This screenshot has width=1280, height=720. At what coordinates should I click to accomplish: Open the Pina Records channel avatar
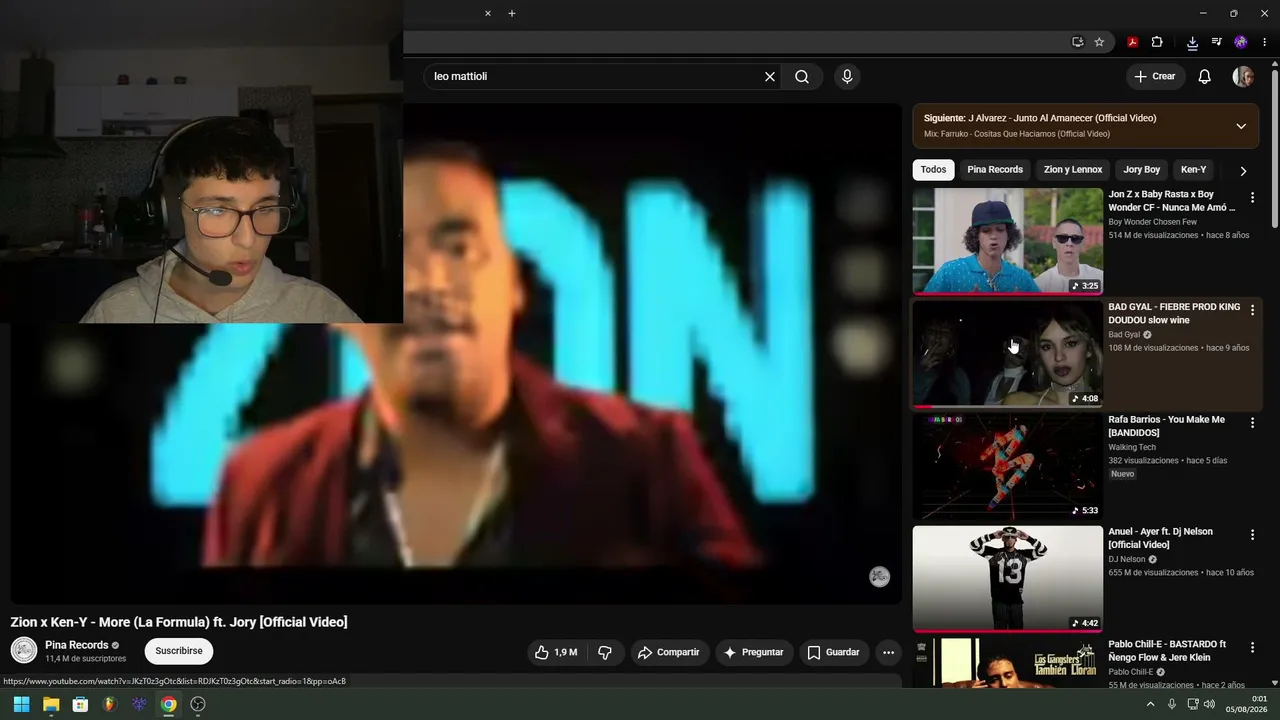[x=24, y=651]
